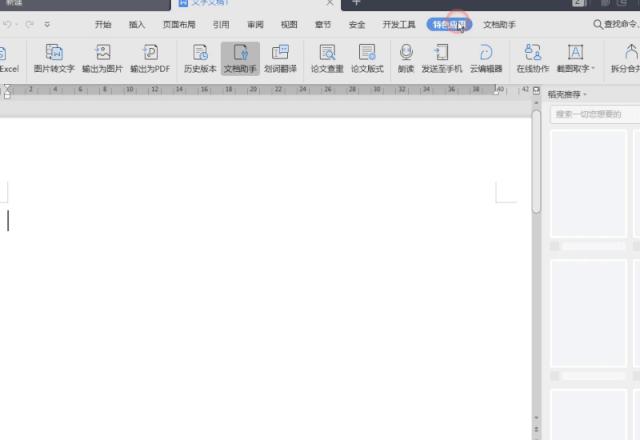Image resolution: width=640 pixels, height=440 pixels.
Task: Open the 开发工具 ribbon tab
Action: 399,24
